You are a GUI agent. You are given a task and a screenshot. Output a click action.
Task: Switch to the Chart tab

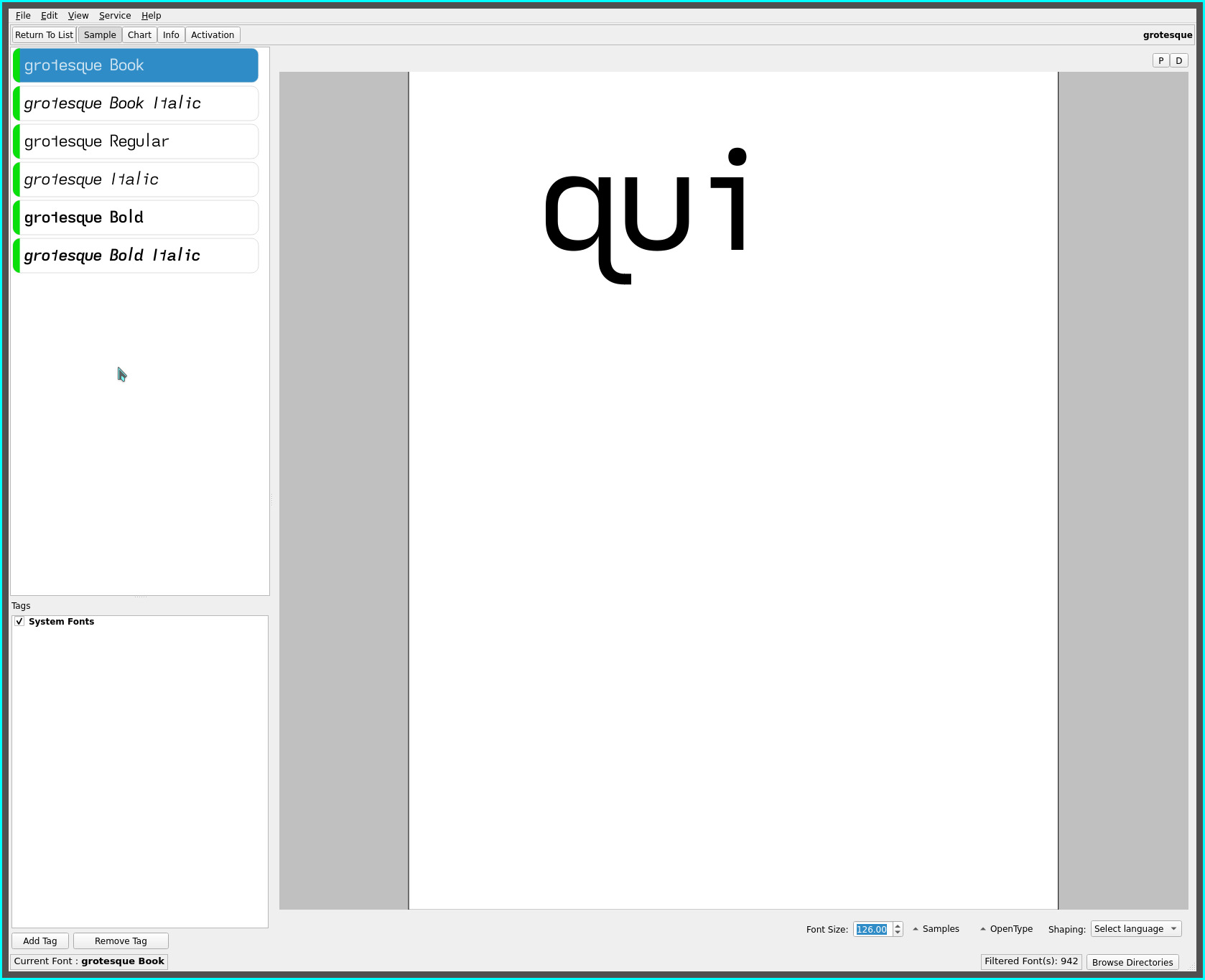(139, 35)
